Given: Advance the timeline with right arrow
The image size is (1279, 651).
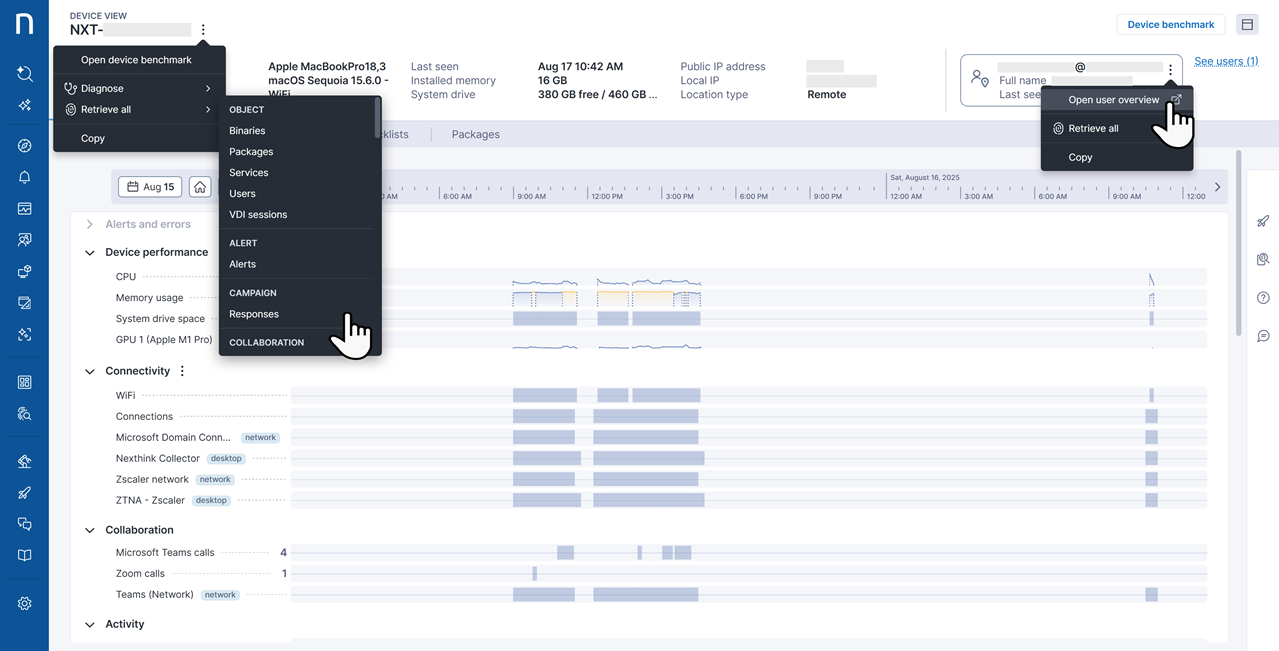Looking at the screenshot, I should (1217, 187).
